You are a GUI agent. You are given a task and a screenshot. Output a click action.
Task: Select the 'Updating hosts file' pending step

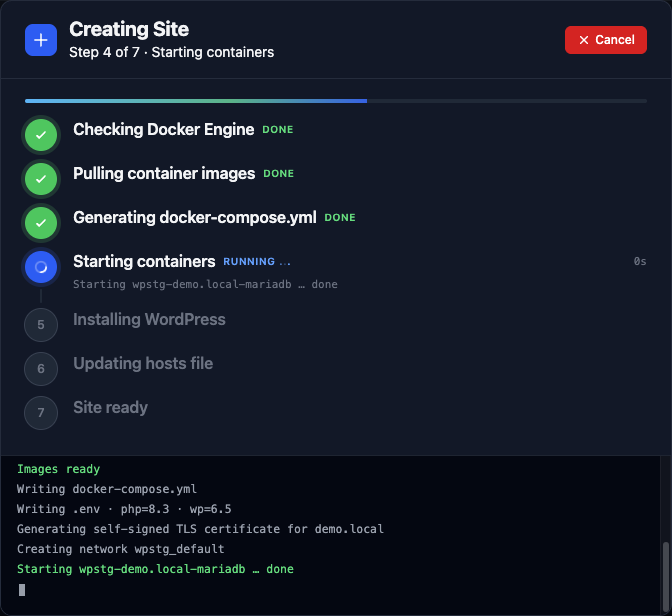pos(143,364)
